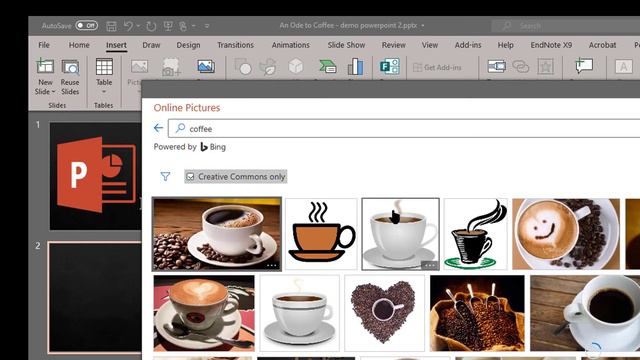640x360 pixels.
Task: Click the coffee search field
Action: pyautogui.click(x=404, y=129)
